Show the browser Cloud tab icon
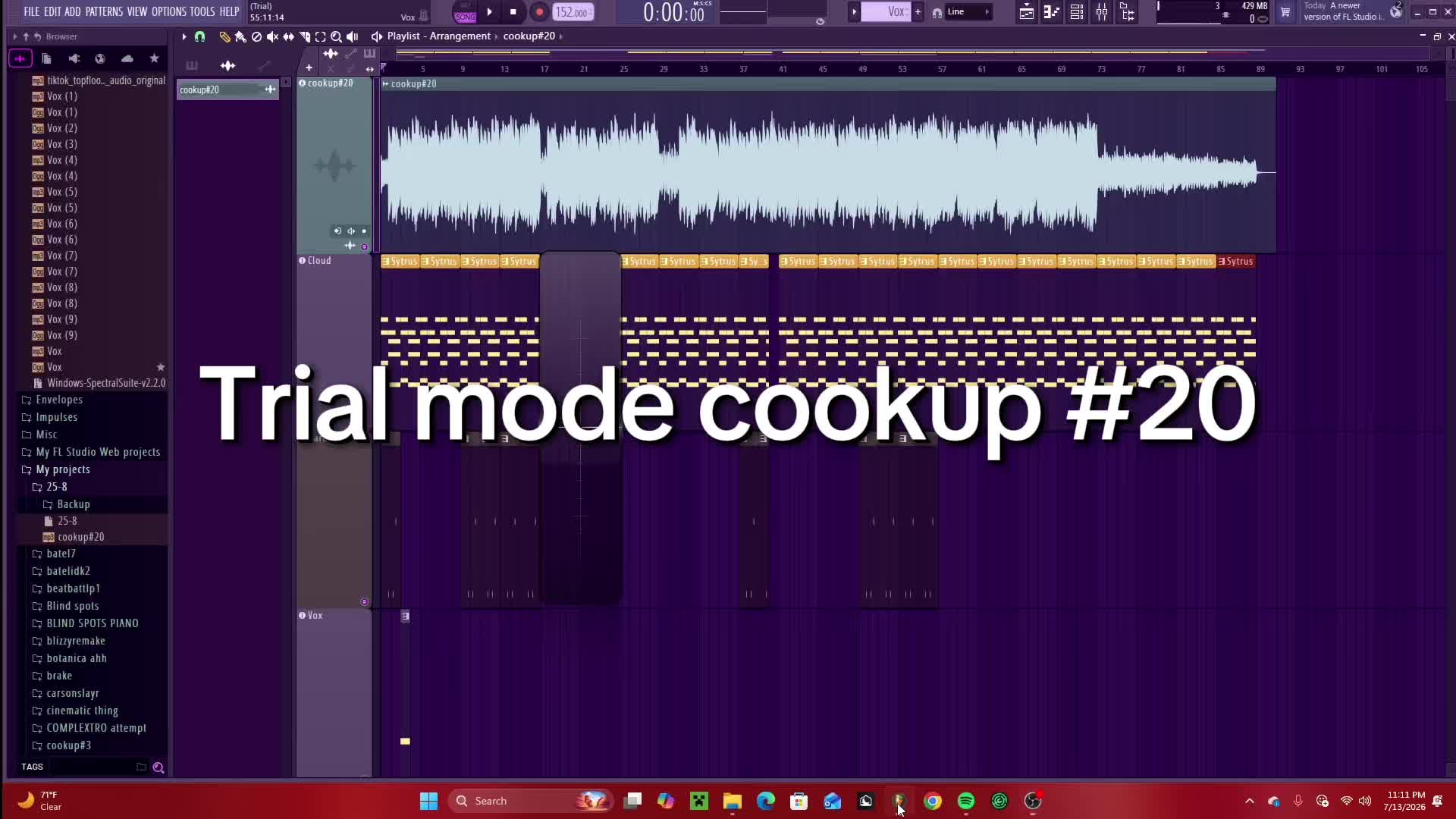This screenshot has width=1456, height=819. (x=127, y=58)
